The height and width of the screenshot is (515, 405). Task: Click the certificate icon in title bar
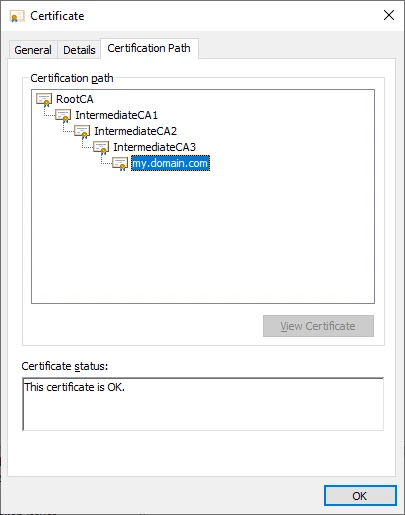[x=17, y=16]
